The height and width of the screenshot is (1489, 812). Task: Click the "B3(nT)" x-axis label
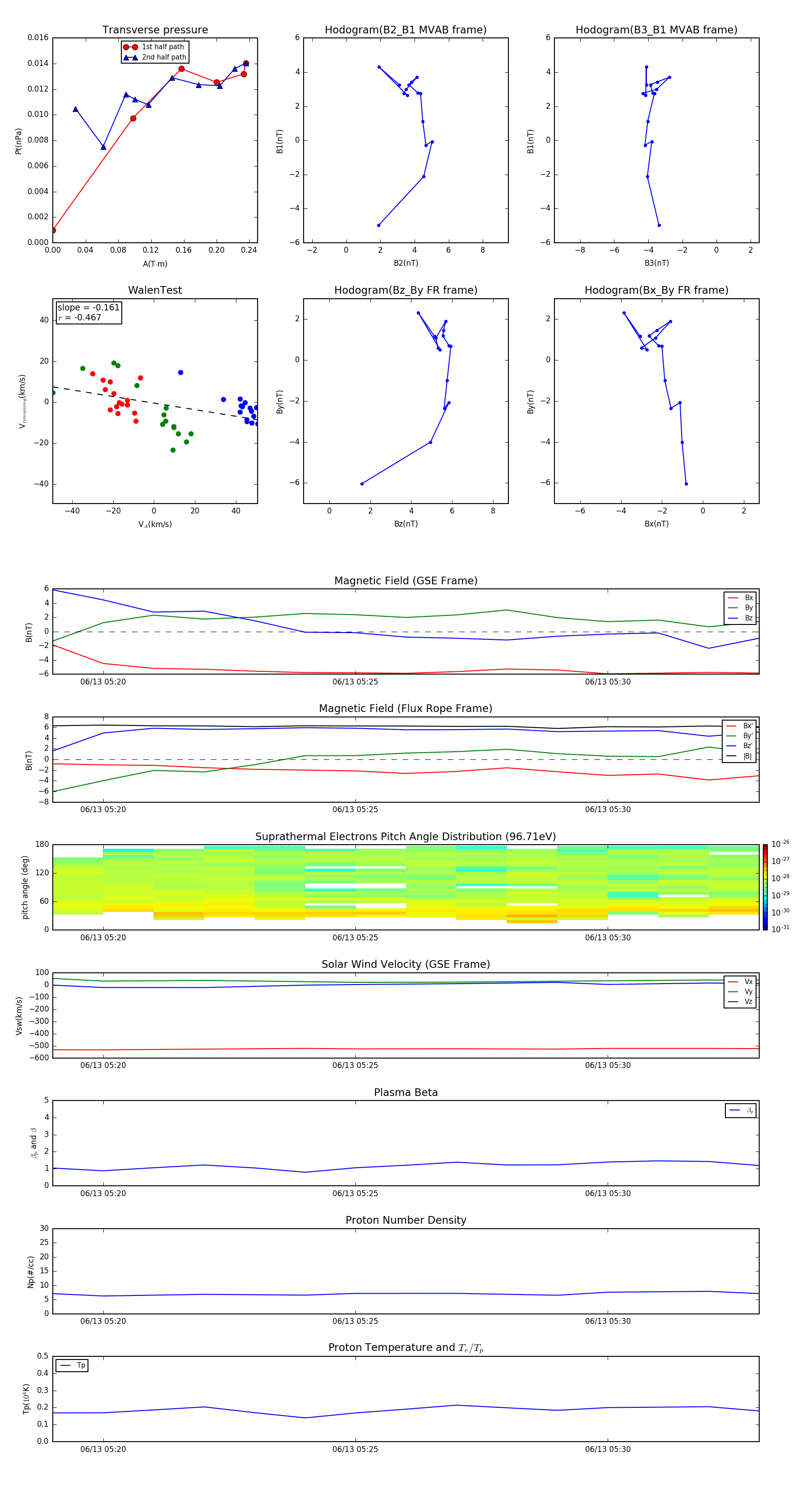656,264
